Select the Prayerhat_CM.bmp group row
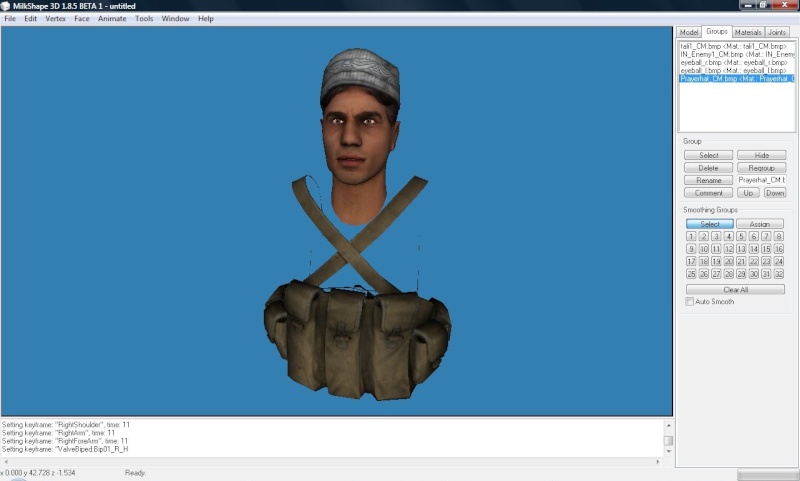This screenshot has height=481, width=800. 737,79
